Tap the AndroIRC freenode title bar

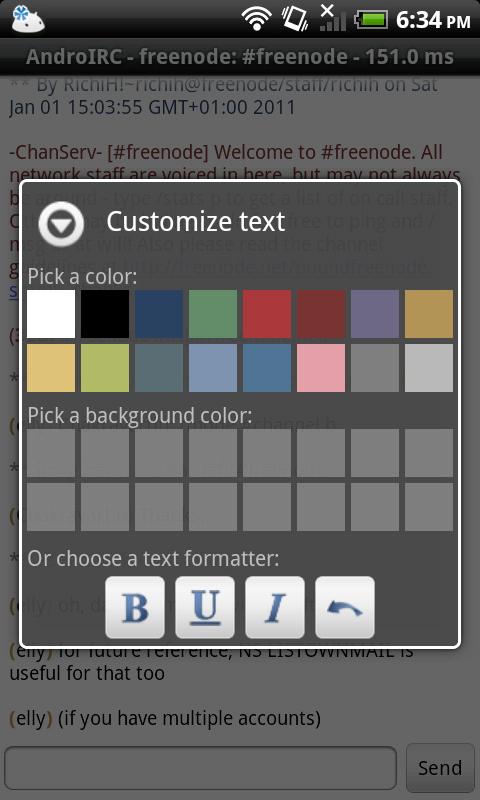pyautogui.click(x=240, y=57)
